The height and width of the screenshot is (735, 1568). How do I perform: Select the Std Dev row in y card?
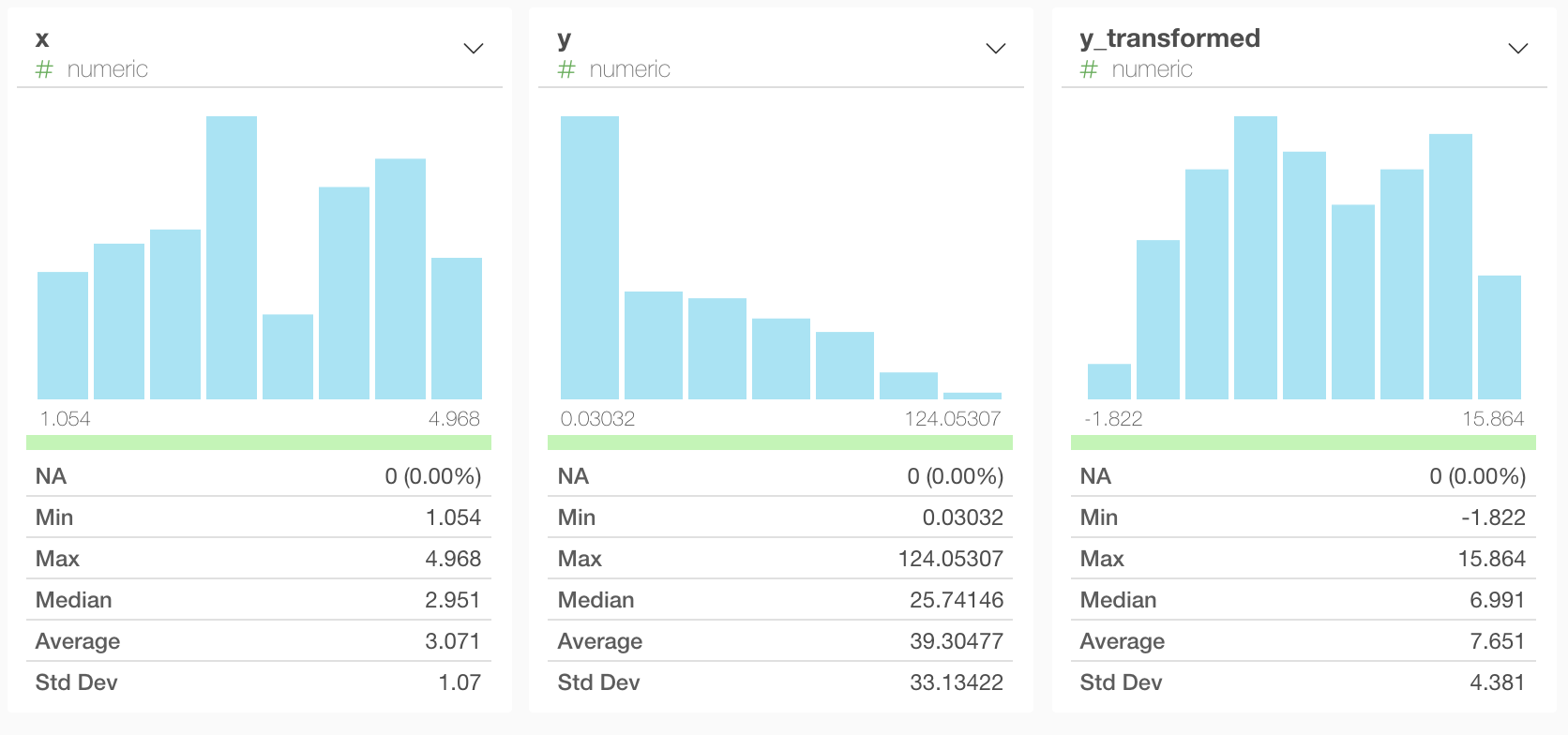(x=780, y=682)
